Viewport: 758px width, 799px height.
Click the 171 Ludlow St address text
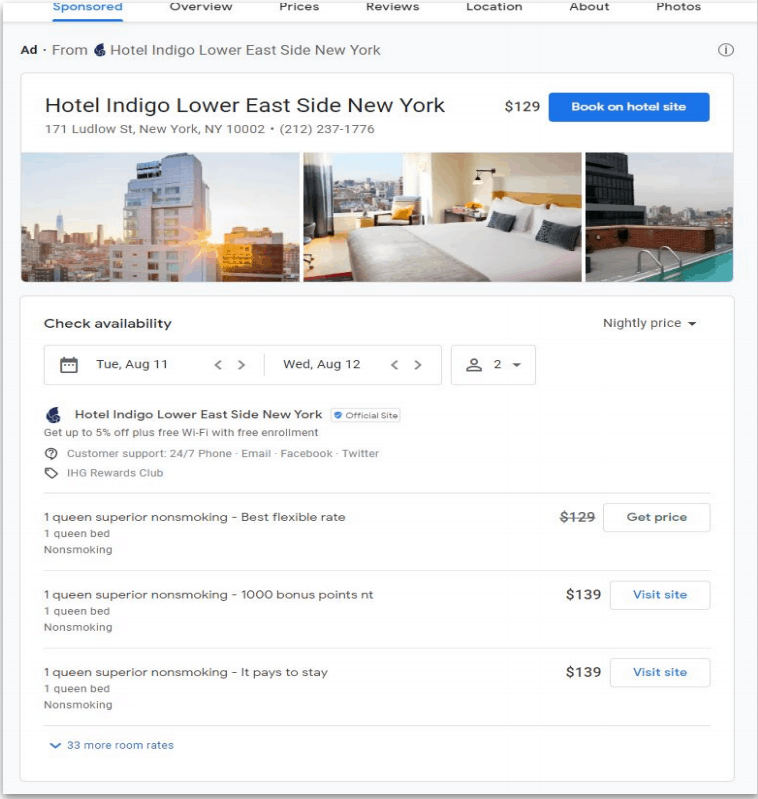coord(155,129)
